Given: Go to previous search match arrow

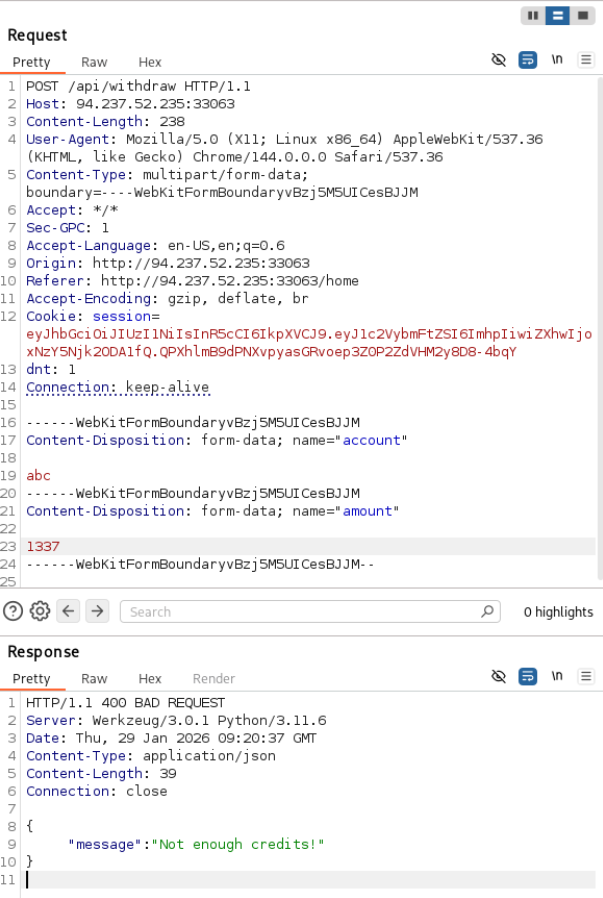Looking at the screenshot, I should coord(69,611).
